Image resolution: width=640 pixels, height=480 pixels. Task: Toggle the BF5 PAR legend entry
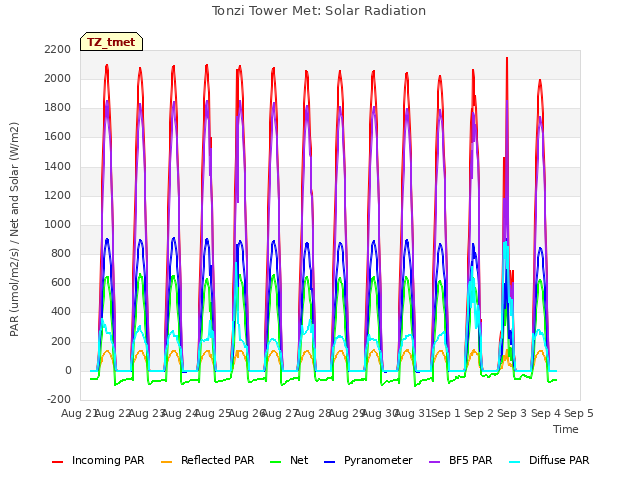tap(461, 460)
